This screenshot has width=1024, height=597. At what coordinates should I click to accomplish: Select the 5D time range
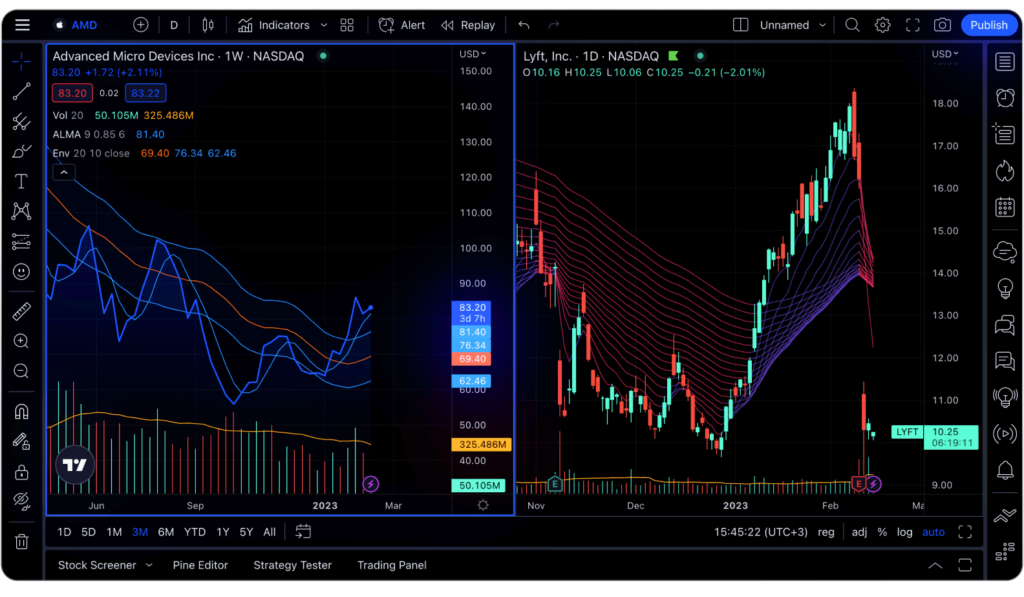tap(88, 532)
